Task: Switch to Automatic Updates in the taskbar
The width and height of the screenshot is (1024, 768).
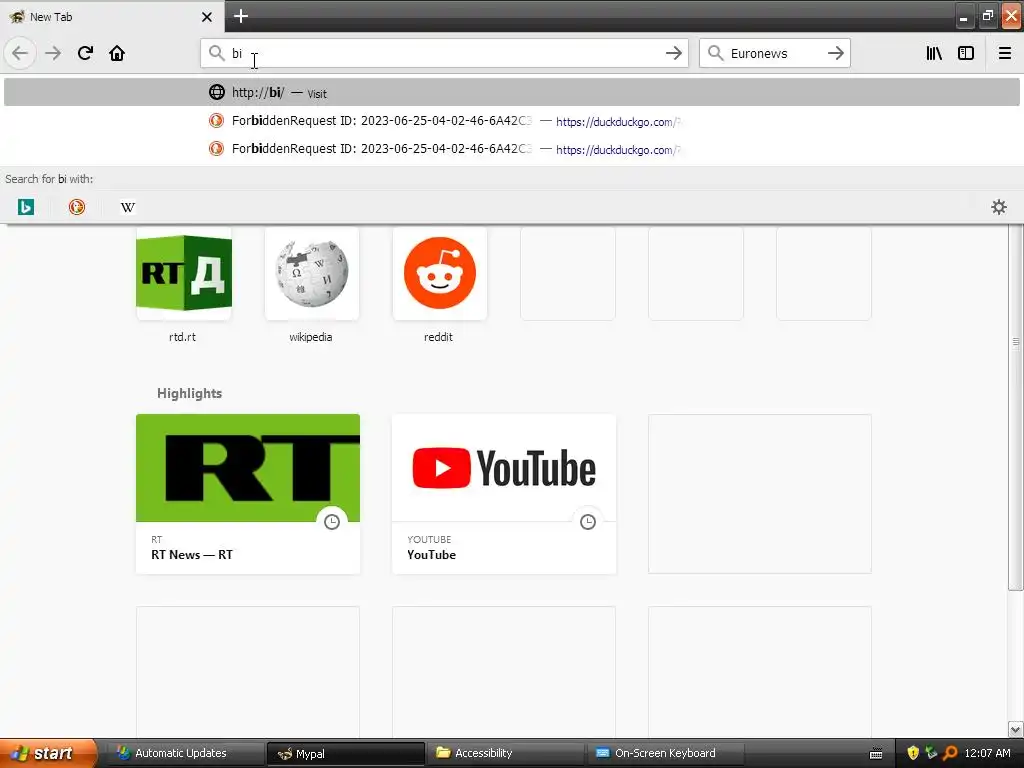Action: coord(186,753)
